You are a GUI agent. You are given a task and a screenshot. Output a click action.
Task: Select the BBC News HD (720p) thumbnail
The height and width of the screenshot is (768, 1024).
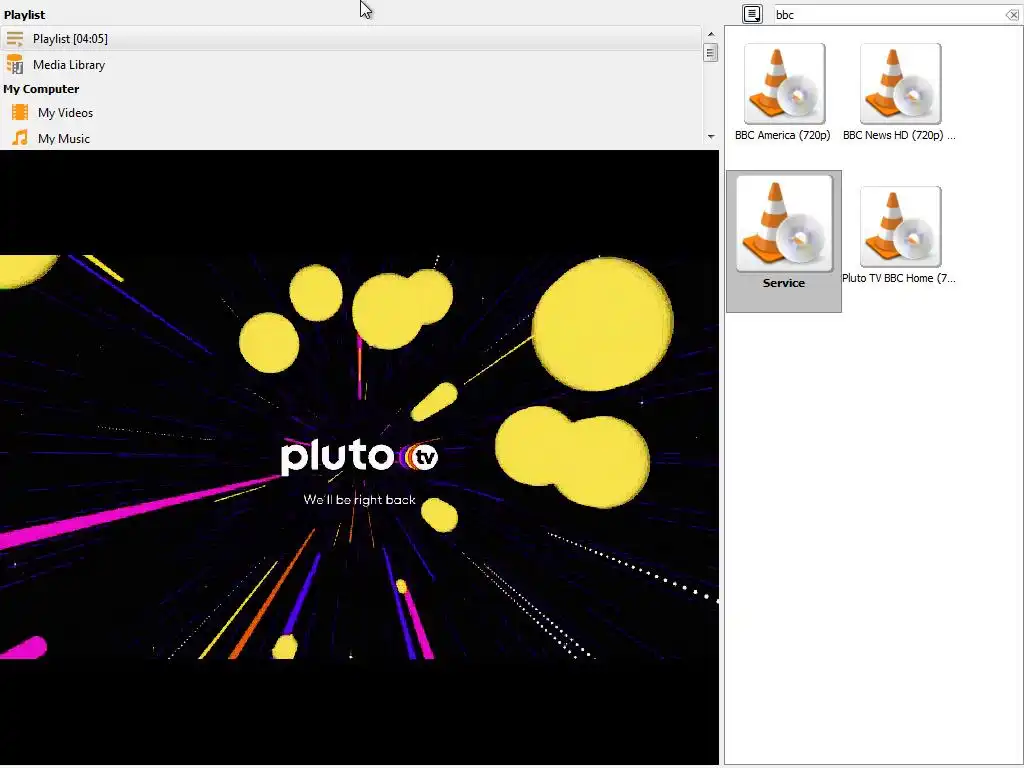(901, 84)
